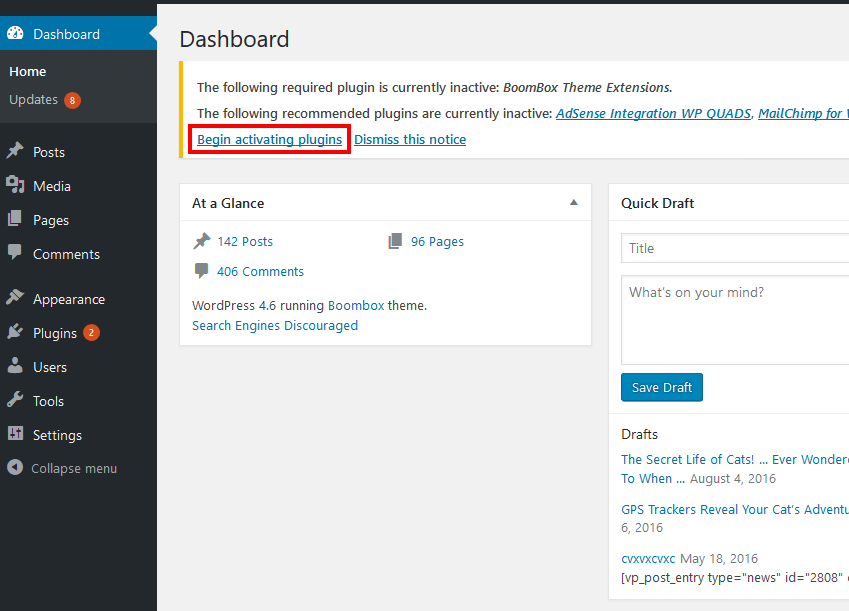Open the Dashboard menu item
This screenshot has height=611, width=849.
[79, 34]
